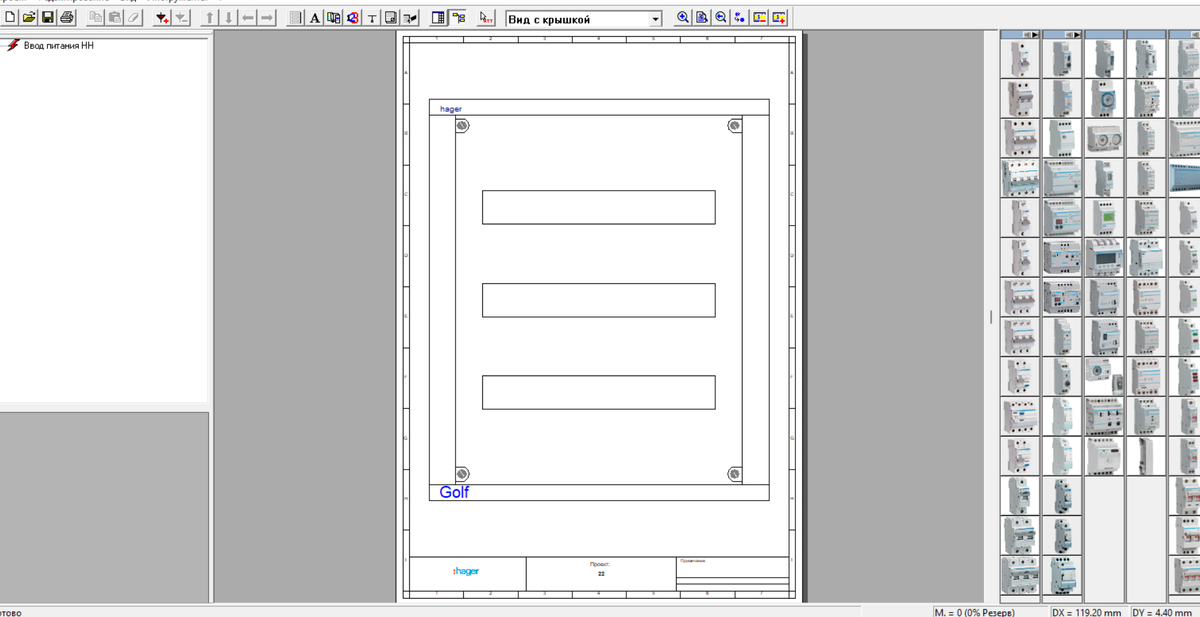Select the top DIN rail window in enclosure
1200x617 pixels.
598,207
